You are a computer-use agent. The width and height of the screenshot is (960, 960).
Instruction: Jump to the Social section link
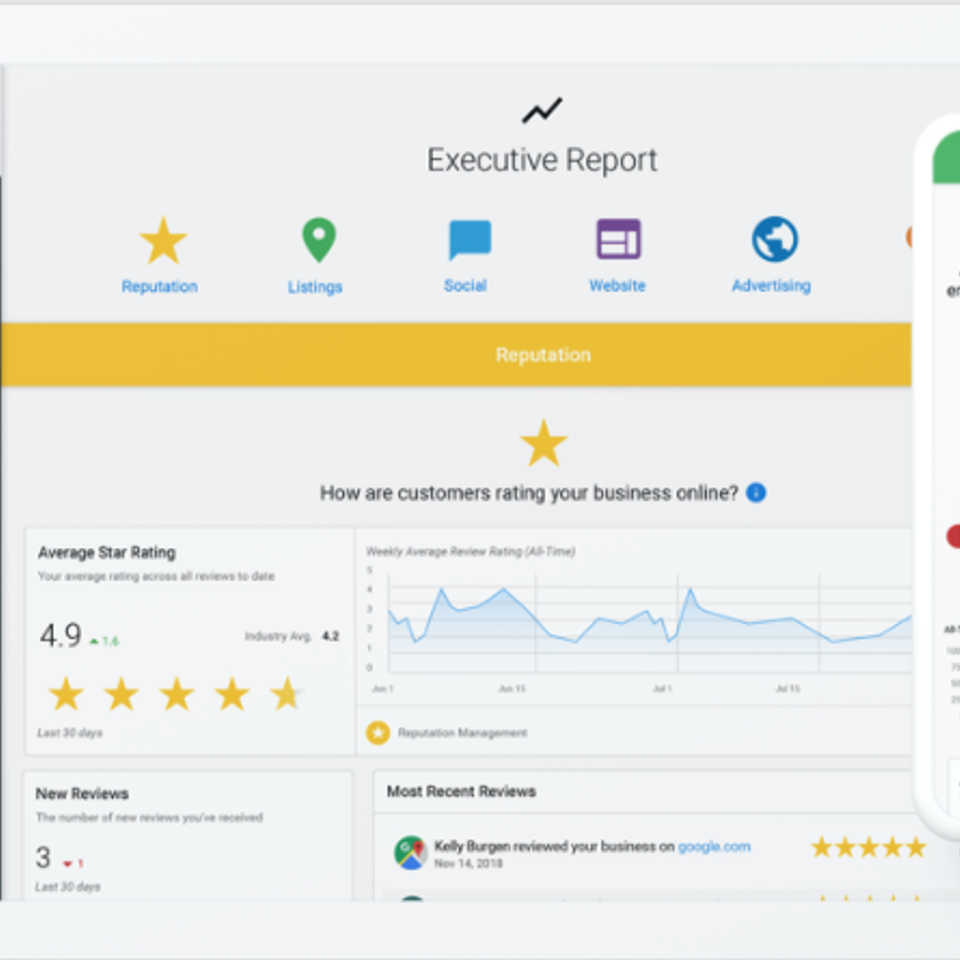[x=465, y=286]
